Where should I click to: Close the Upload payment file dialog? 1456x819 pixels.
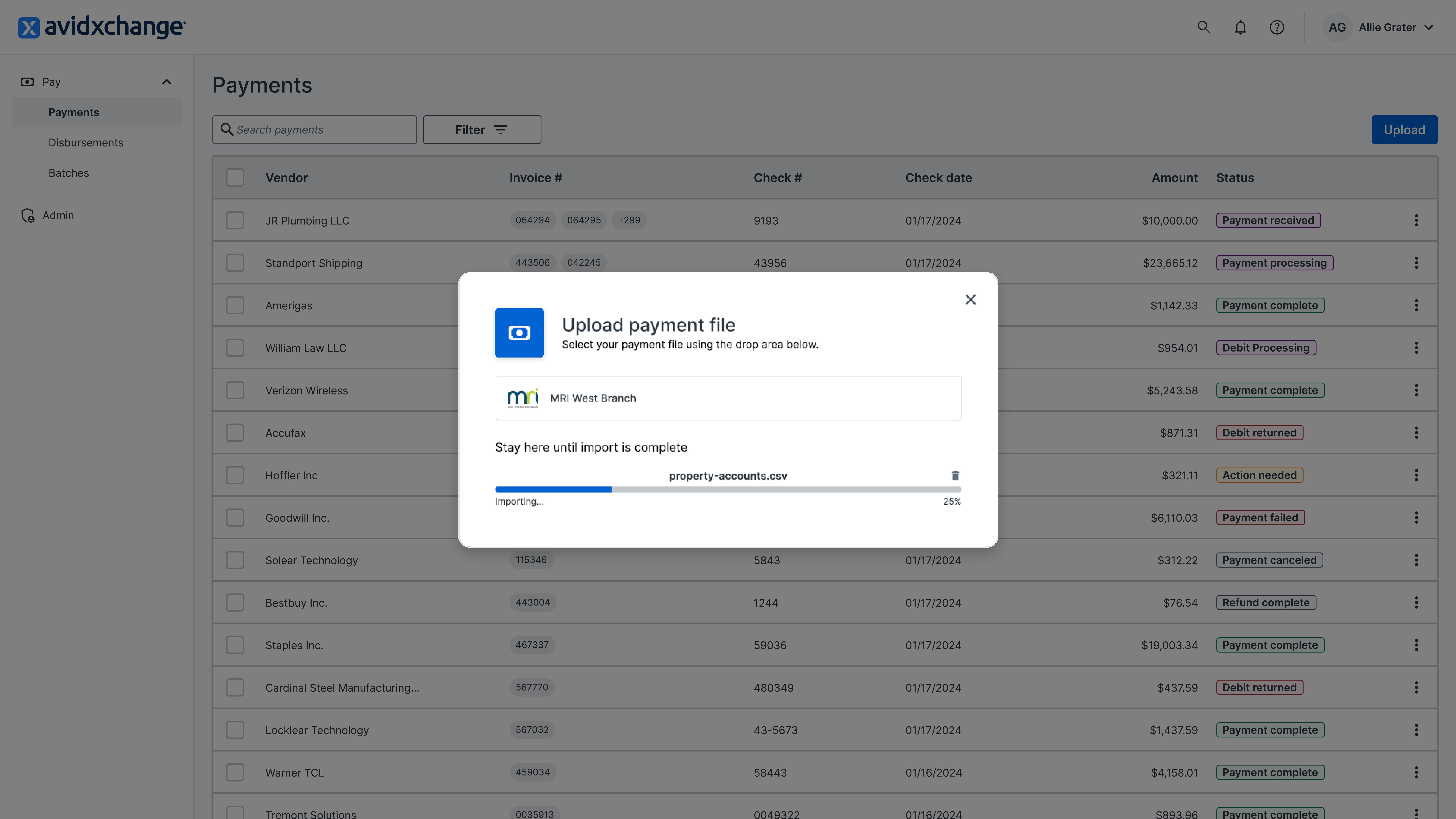point(970,300)
